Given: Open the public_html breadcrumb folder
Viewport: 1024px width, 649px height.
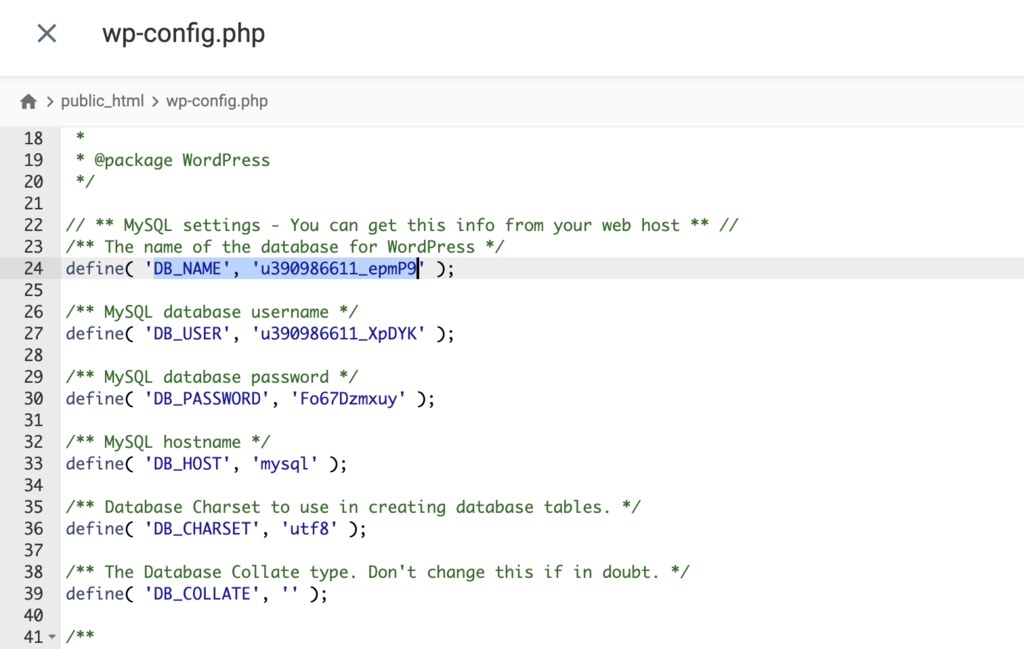Looking at the screenshot, I should pyautogui.click(x=103, y=100).
